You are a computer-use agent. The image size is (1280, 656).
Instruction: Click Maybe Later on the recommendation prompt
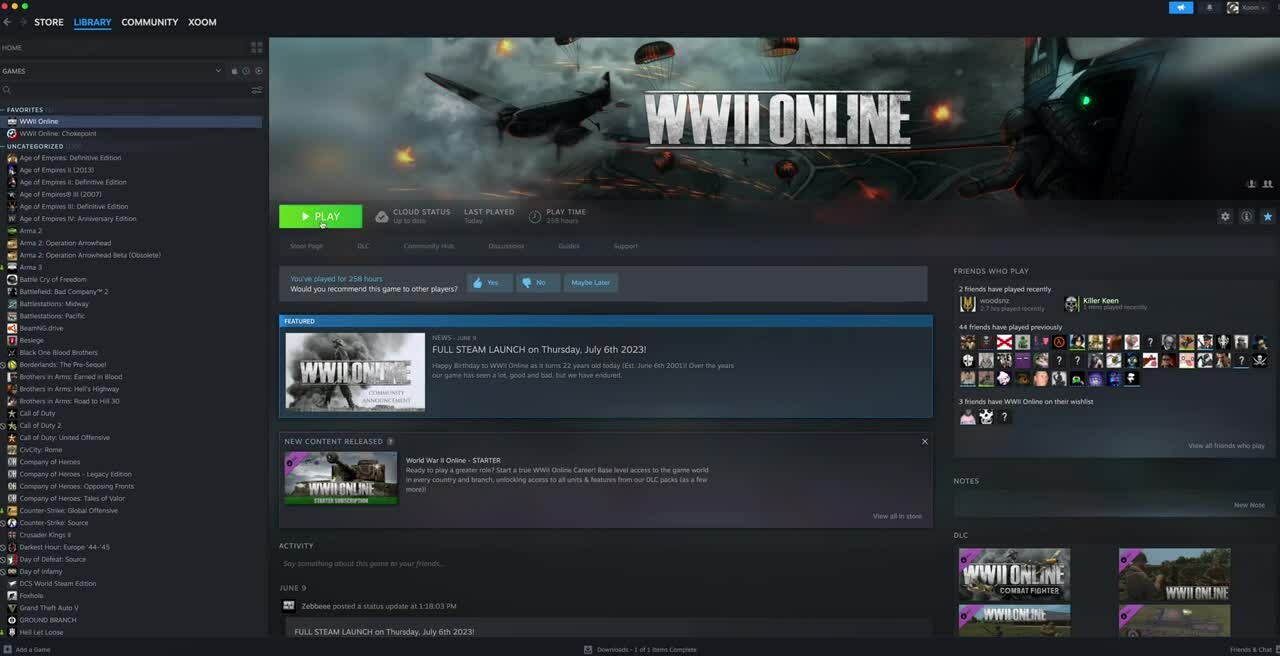590,283
